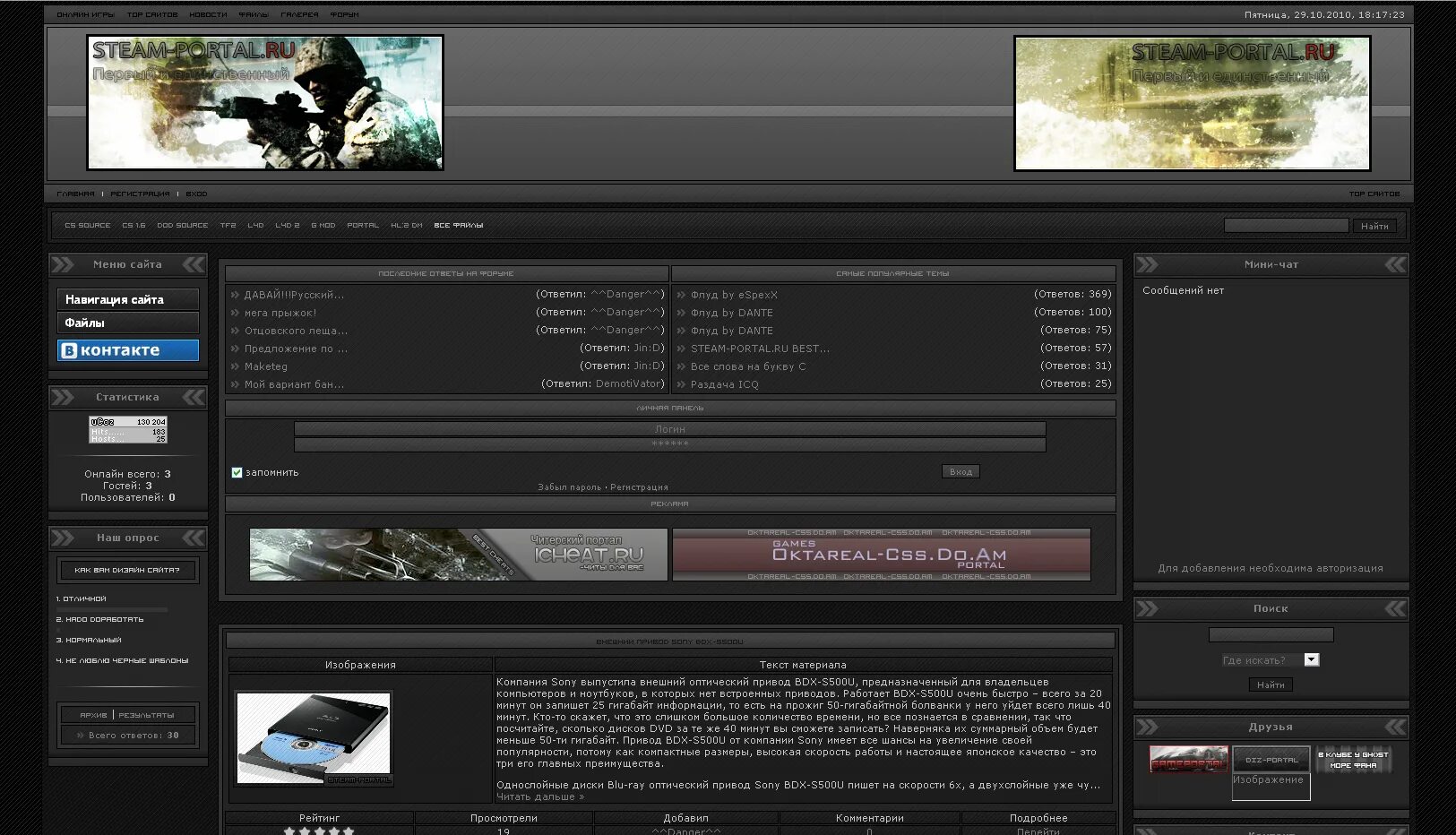Open the 'В клубе у Ghost' banner
This screenshot has height=835, width=1456.
click(x=1353, y=760)
